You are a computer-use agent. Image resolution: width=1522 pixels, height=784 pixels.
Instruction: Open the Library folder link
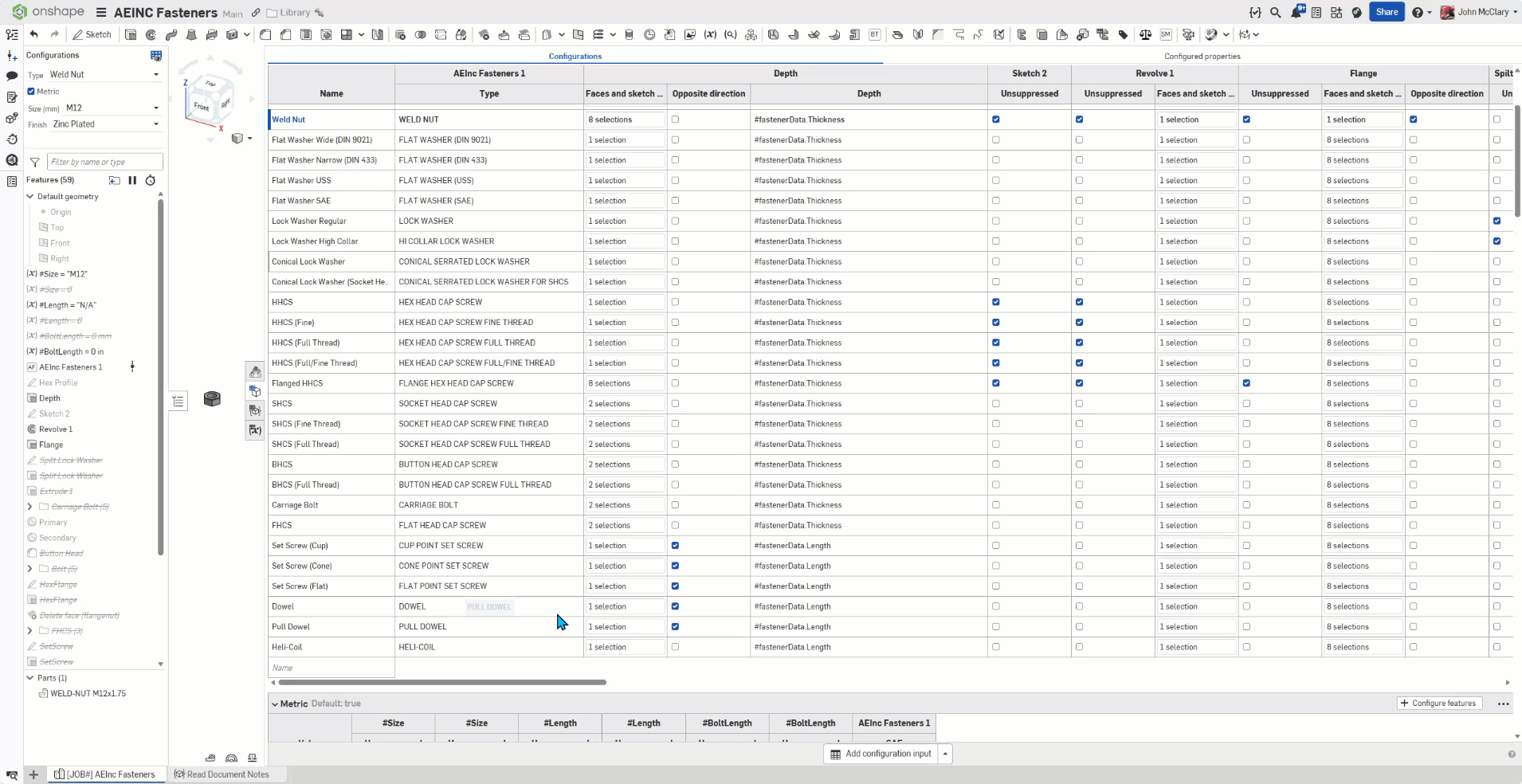[x=288, y=13]
